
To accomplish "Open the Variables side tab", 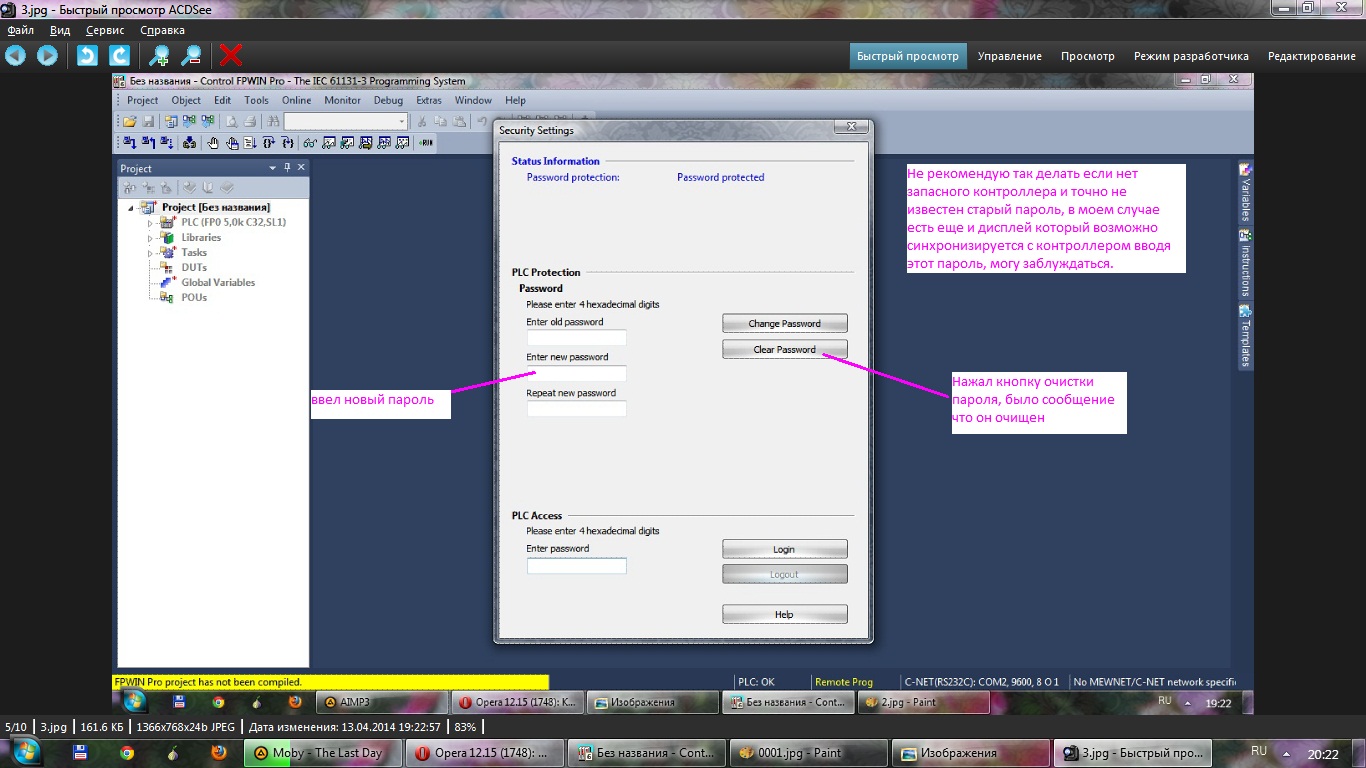I will pos(1245,192).
